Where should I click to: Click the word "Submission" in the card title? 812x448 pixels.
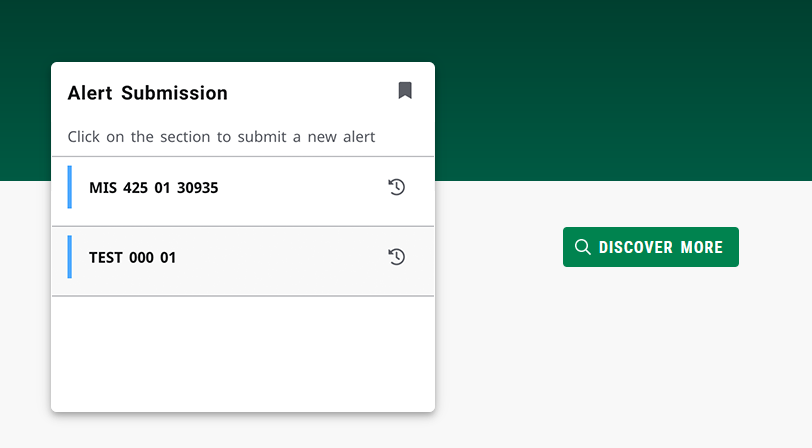point(174,93)
